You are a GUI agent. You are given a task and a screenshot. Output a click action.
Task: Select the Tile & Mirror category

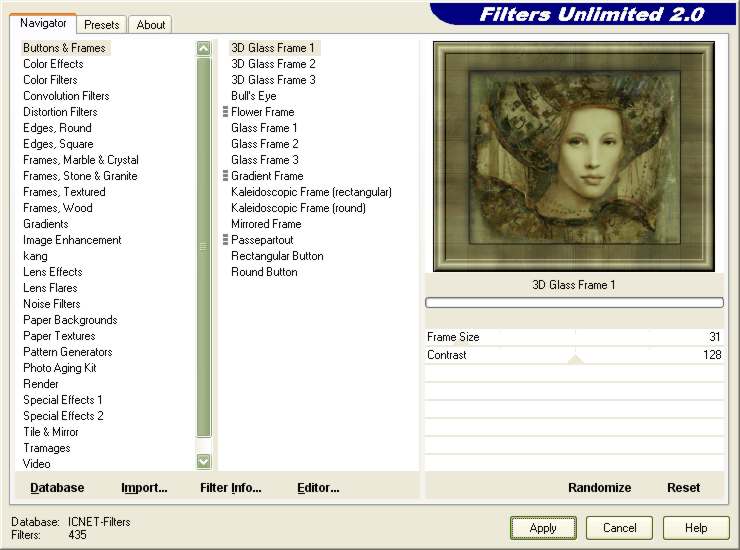tap(51, 432)
